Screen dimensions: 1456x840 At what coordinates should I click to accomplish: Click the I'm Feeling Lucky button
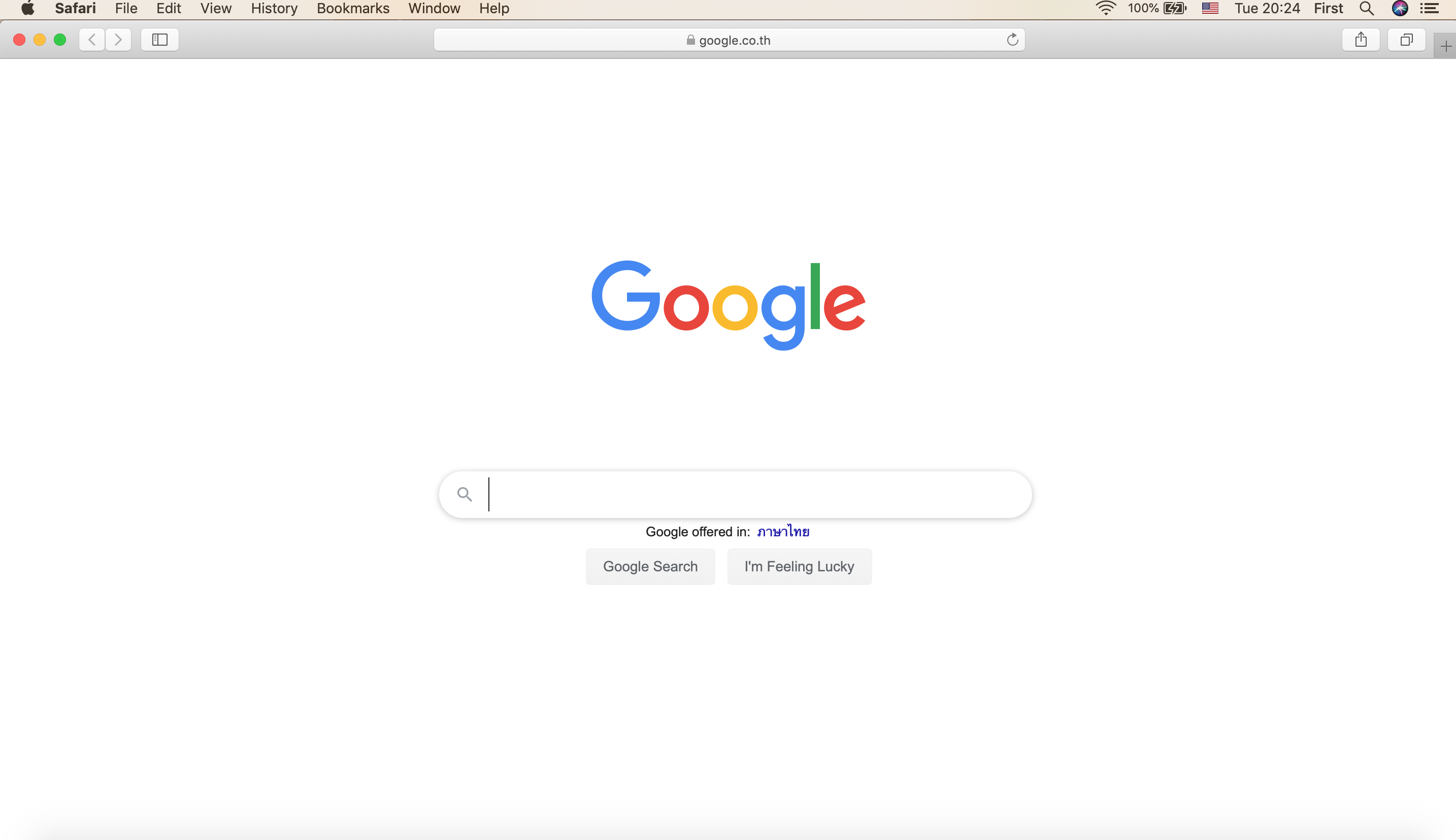[800, 566]
